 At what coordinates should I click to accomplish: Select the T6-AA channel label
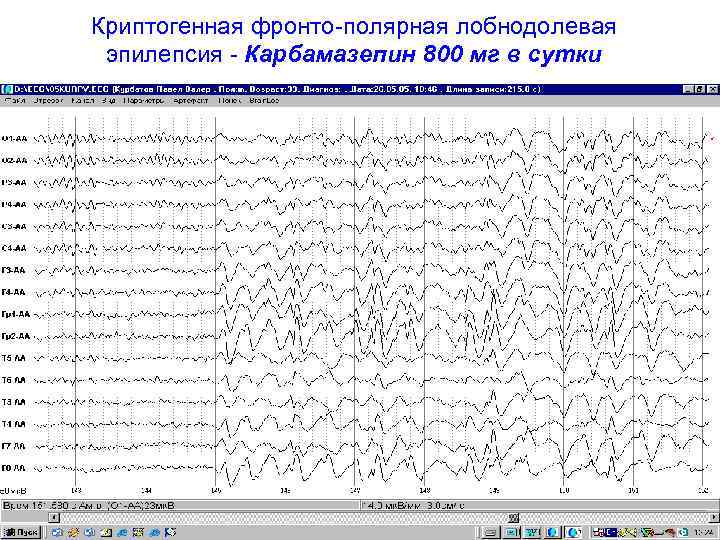[x=13, y=380]
